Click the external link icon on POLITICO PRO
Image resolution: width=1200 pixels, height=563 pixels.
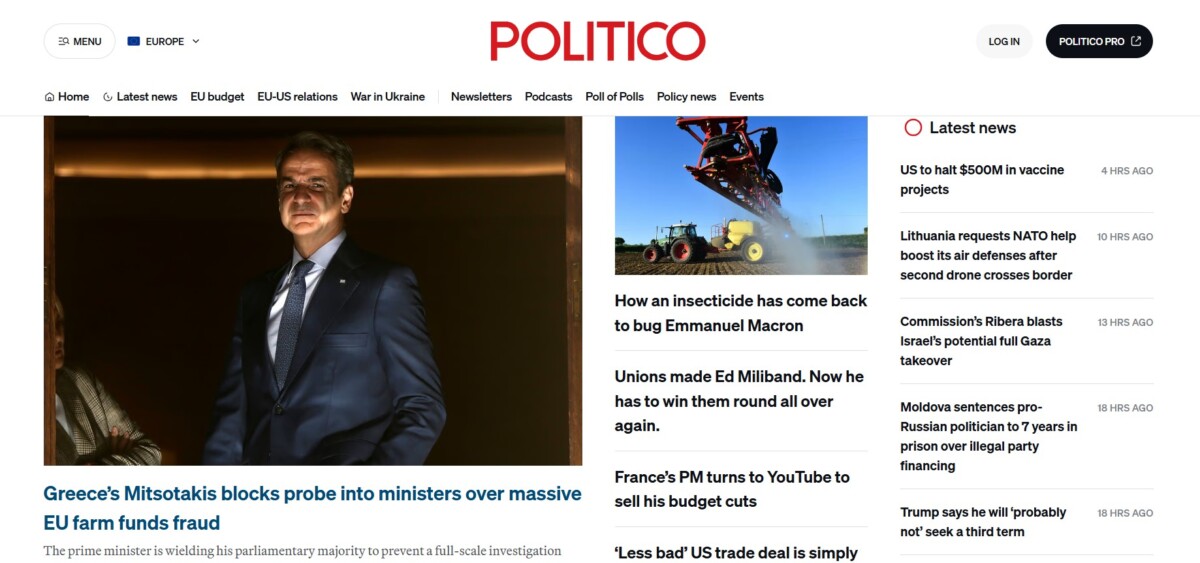pyautogui.click(x=1136, y=42)
